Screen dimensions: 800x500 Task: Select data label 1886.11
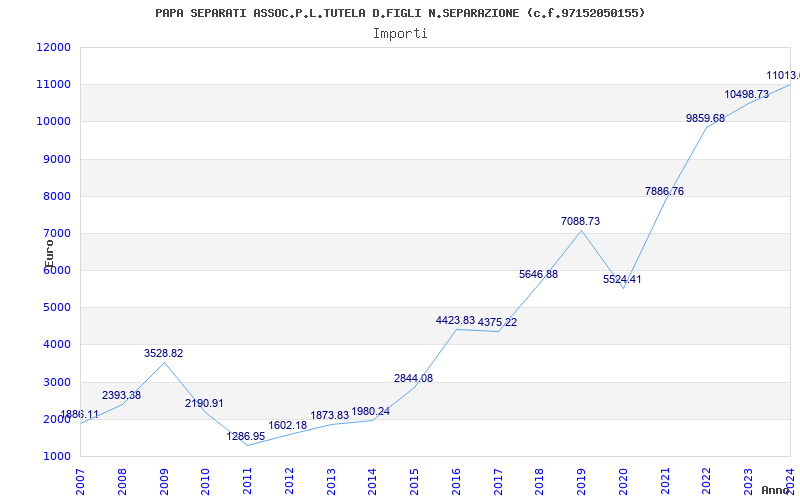click(80, 415)
